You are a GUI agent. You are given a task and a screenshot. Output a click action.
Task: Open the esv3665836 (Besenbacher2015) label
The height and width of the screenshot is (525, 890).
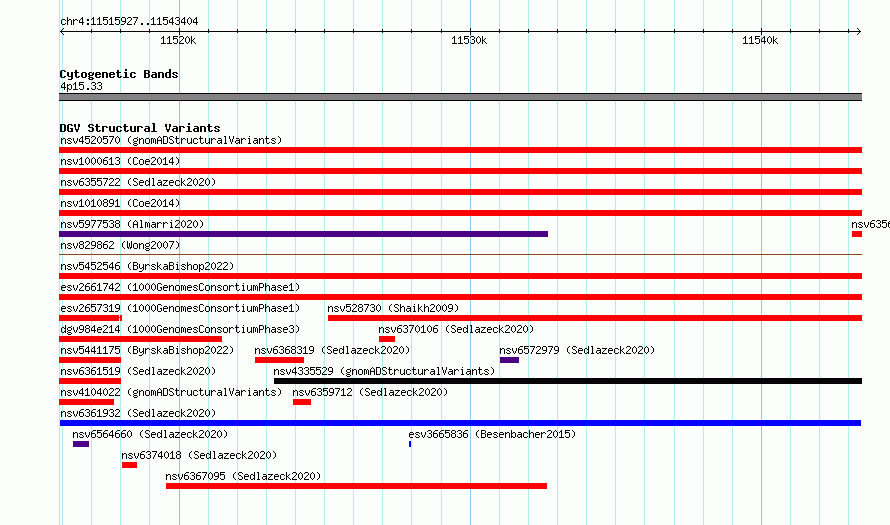coord(492,434)
